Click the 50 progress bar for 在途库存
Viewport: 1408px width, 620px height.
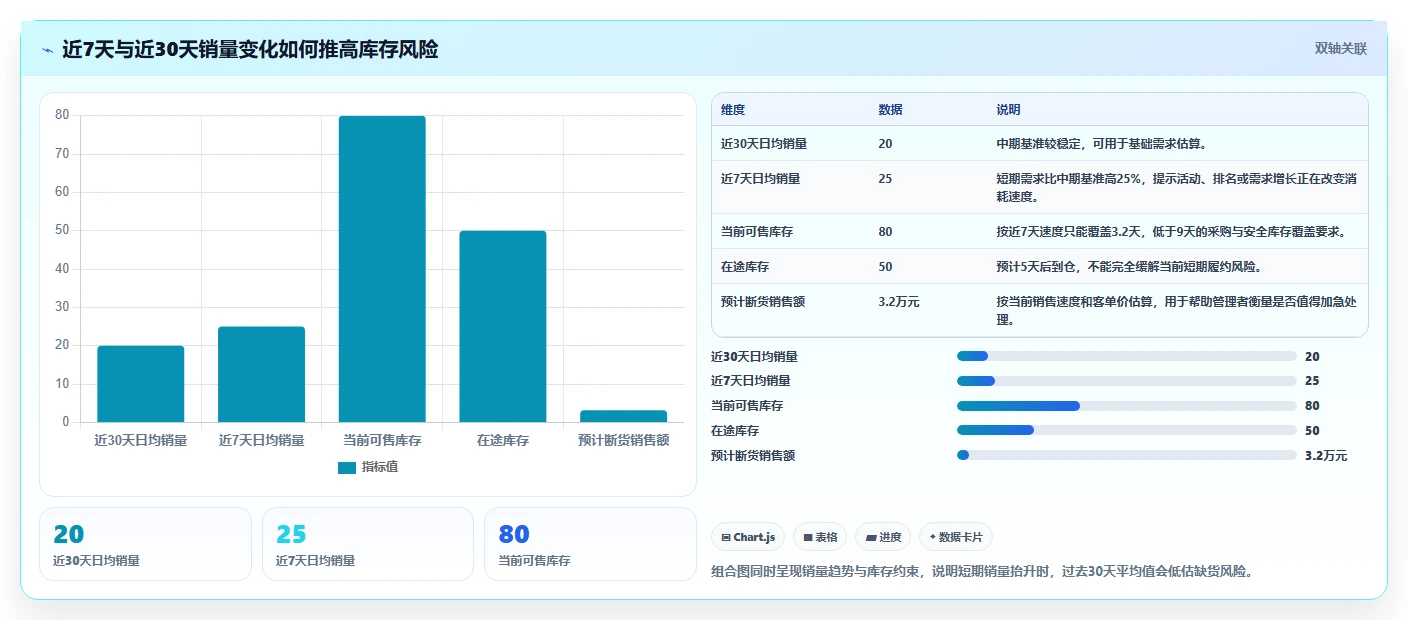pyautogui.click(x=1126, y=431)
